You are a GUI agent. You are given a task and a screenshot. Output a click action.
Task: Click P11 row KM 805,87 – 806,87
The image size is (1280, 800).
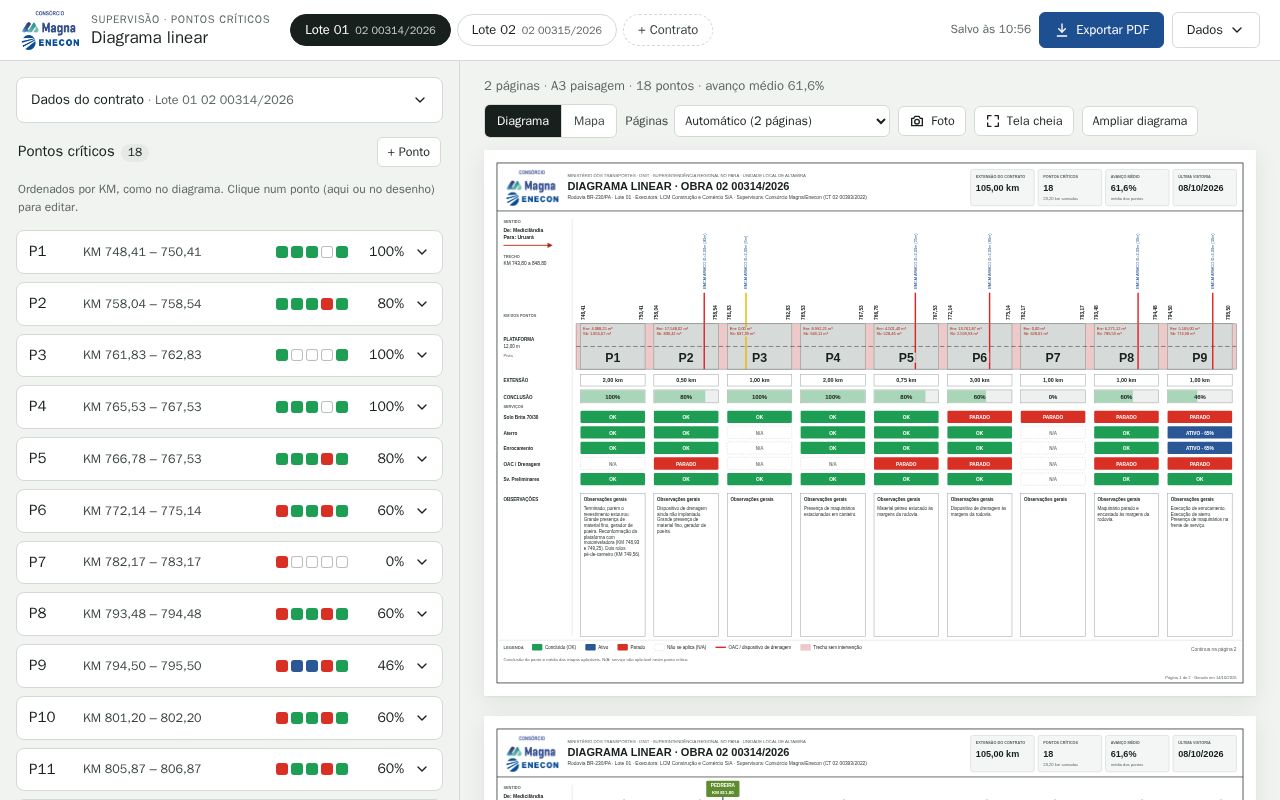point(229,769)
